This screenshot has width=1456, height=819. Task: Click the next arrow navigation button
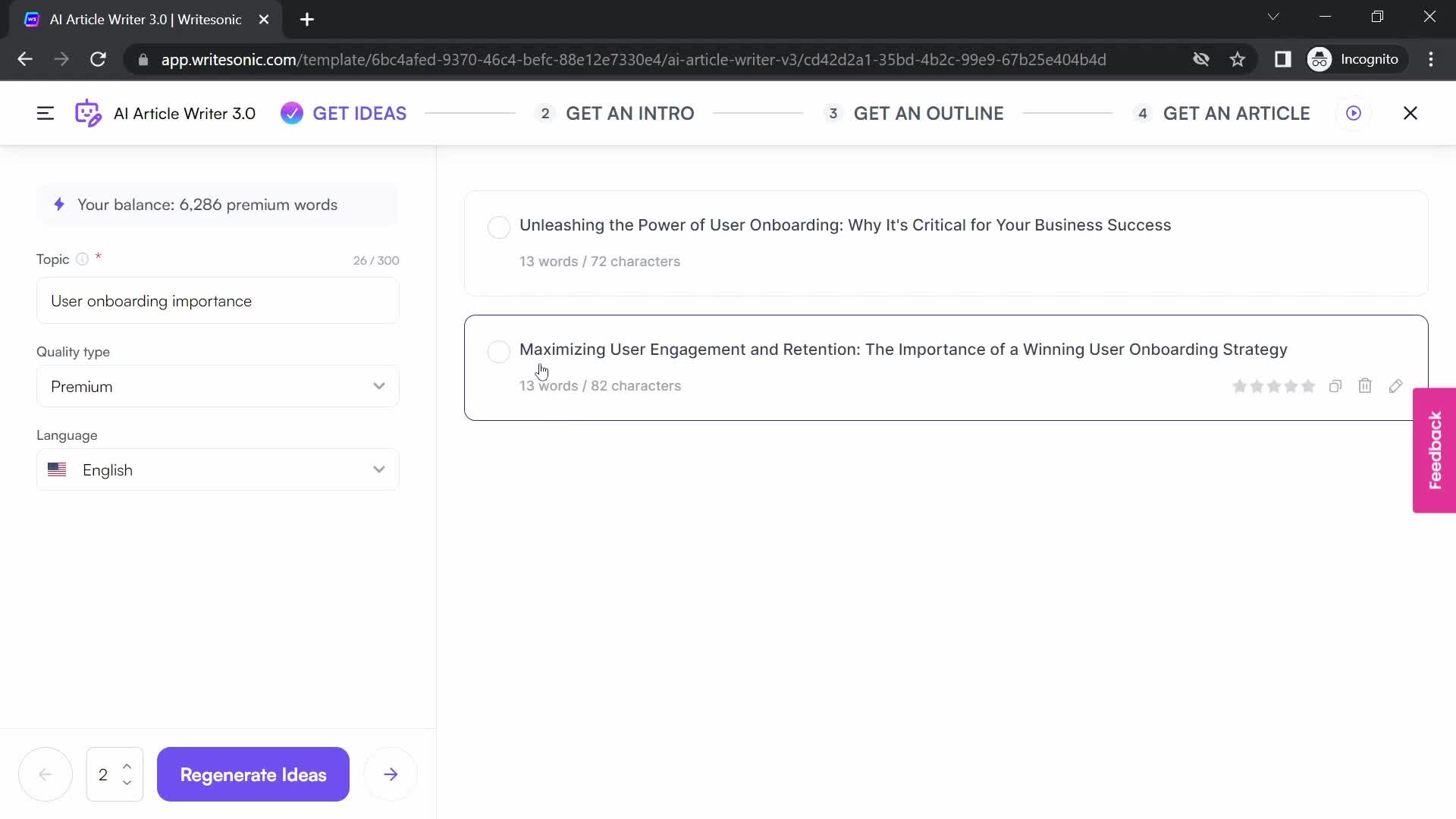391,775
